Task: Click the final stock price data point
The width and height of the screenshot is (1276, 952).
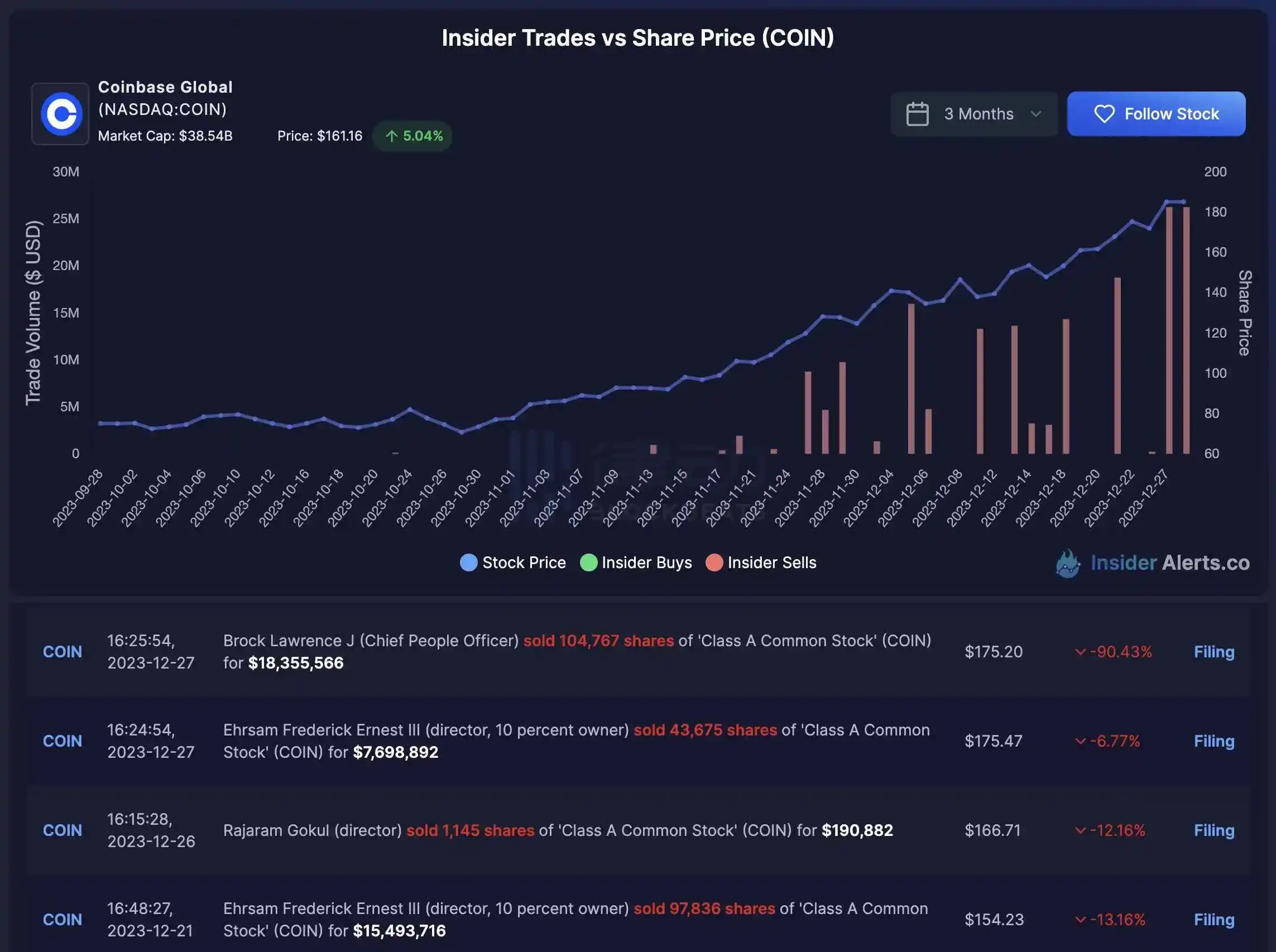Action: click(1184, 201)
